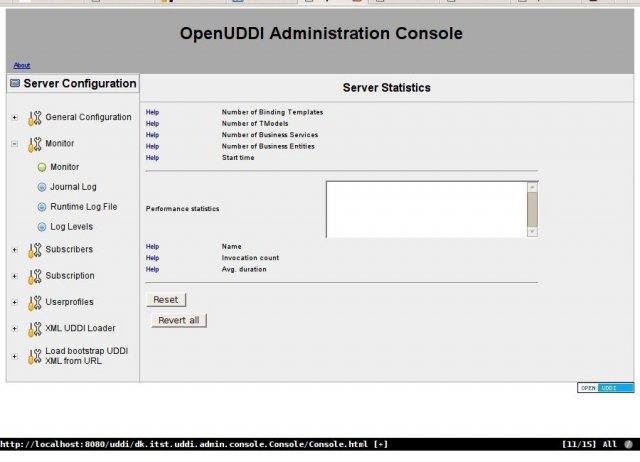Open the Subscription section
The width and height of the screenshot is (640, 462).
[70, 276]
